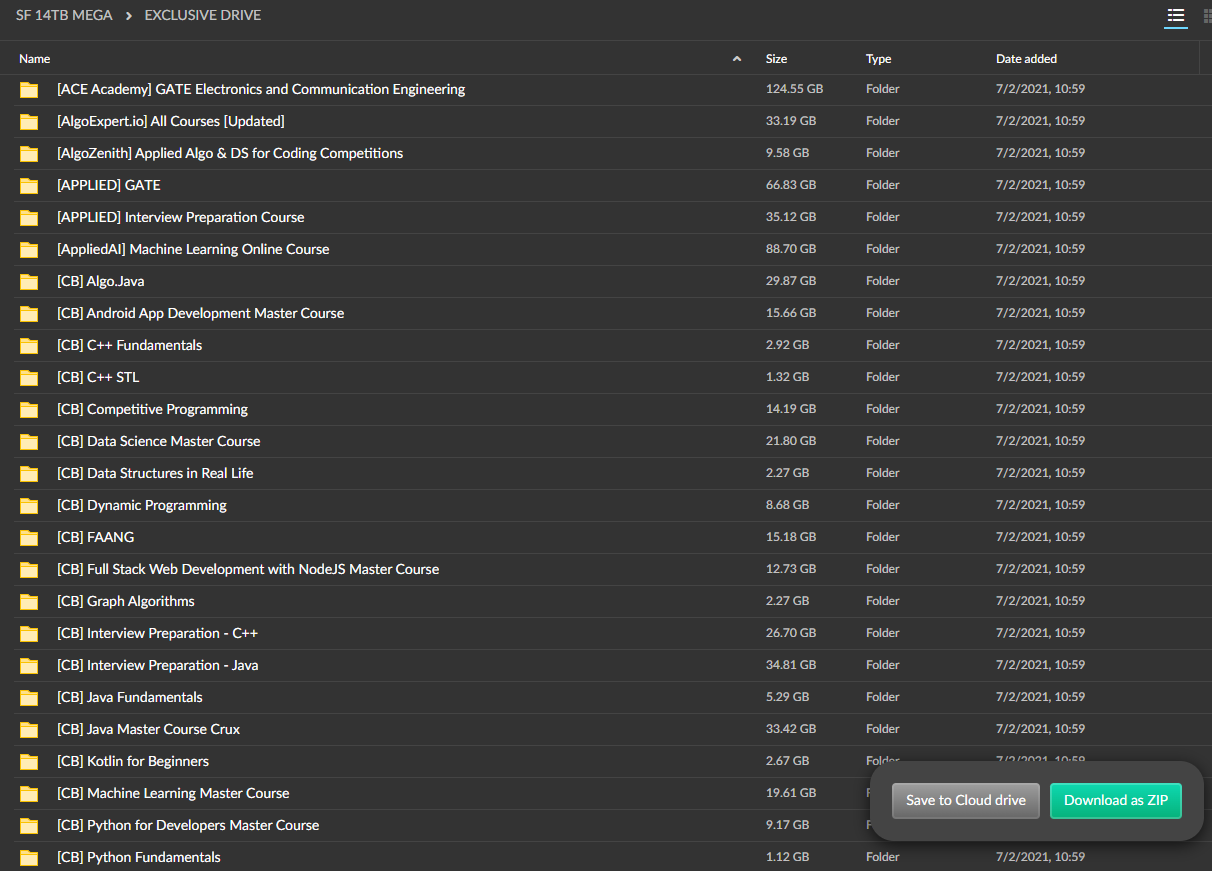Image resolution: width=1212 pixels, height=871 pixels.
Task: Select [CB] Graph Algorithms name
Action: pos(126,601)
